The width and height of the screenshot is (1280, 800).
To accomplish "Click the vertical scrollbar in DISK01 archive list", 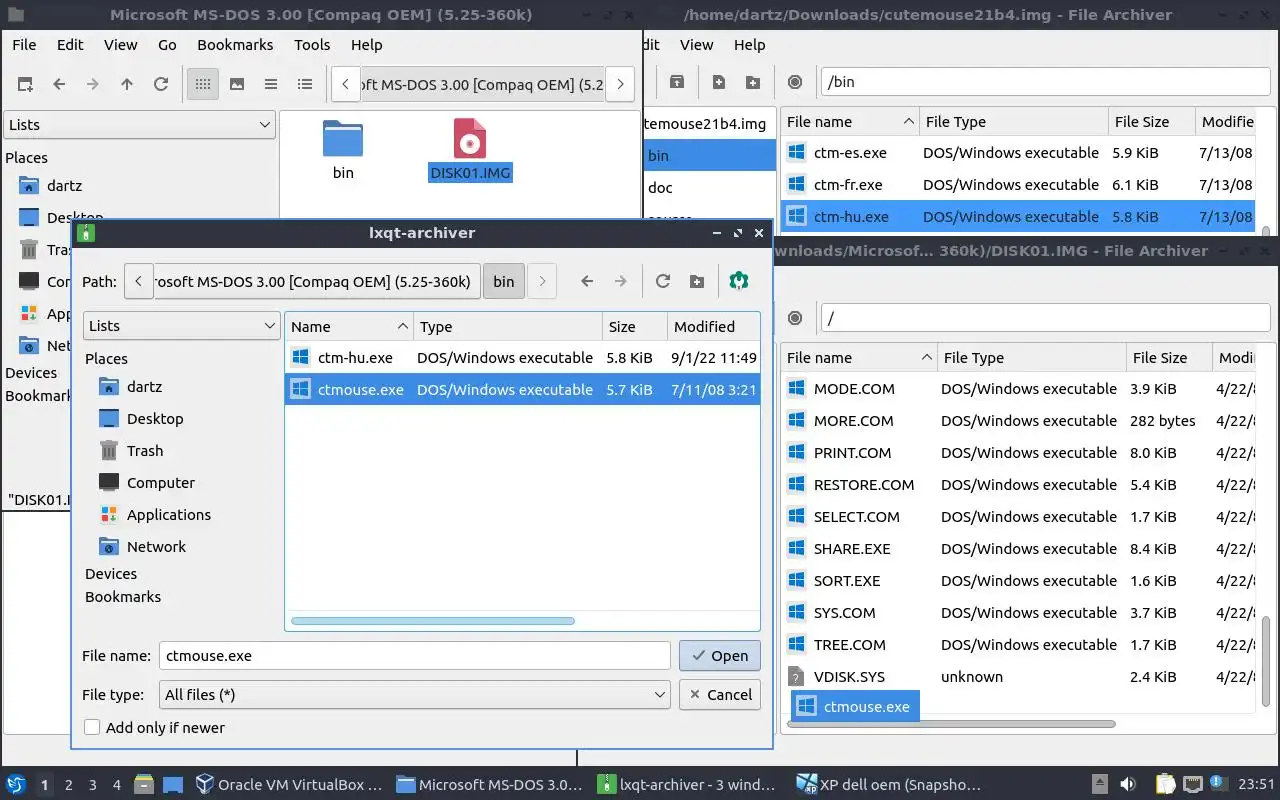I will pyautogui.click(x=1267, y=663).
